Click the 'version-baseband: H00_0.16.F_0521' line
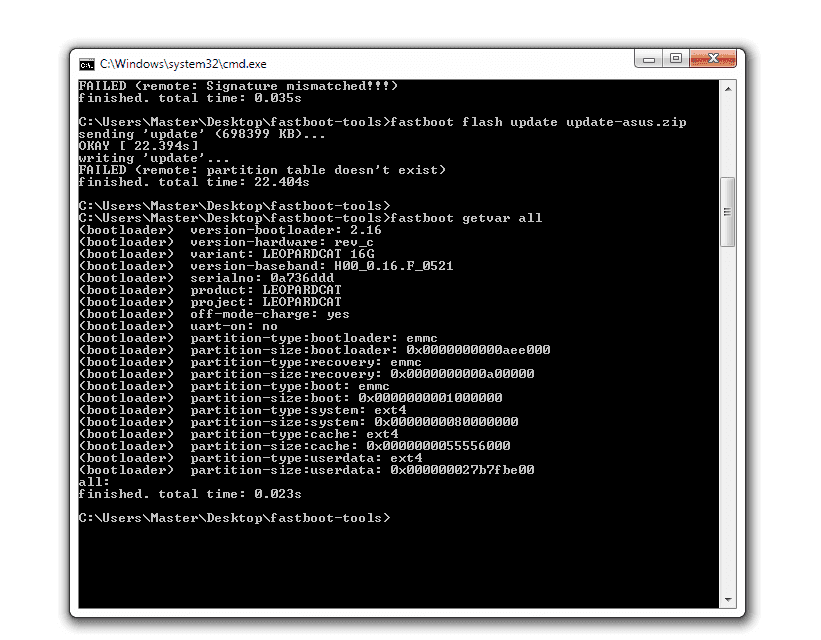 [x=266, y=266]
